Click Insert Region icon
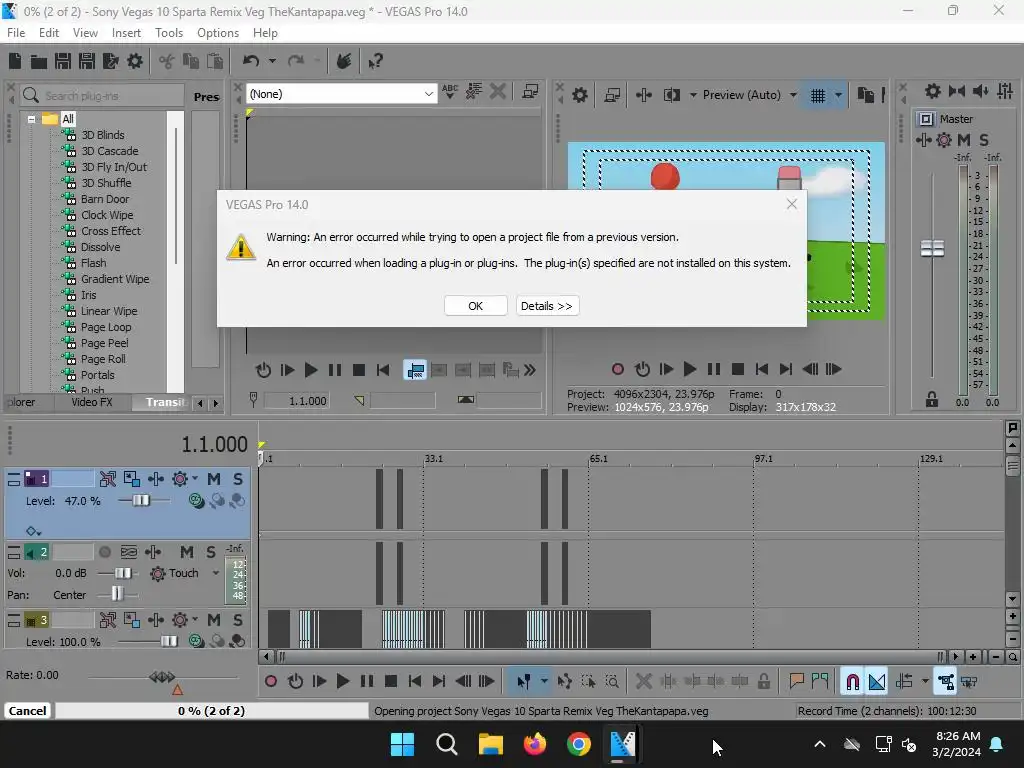The width and height of the screenshot is (1024, 768). click(820, 682)
